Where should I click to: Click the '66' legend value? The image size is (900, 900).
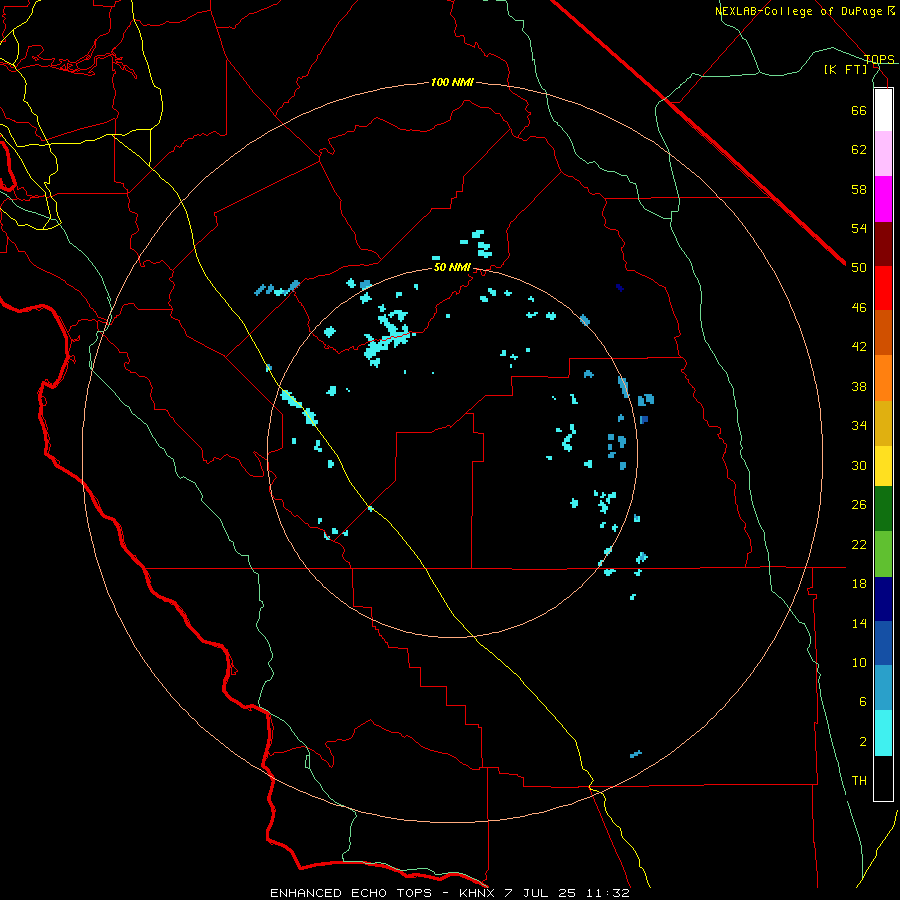859,110
